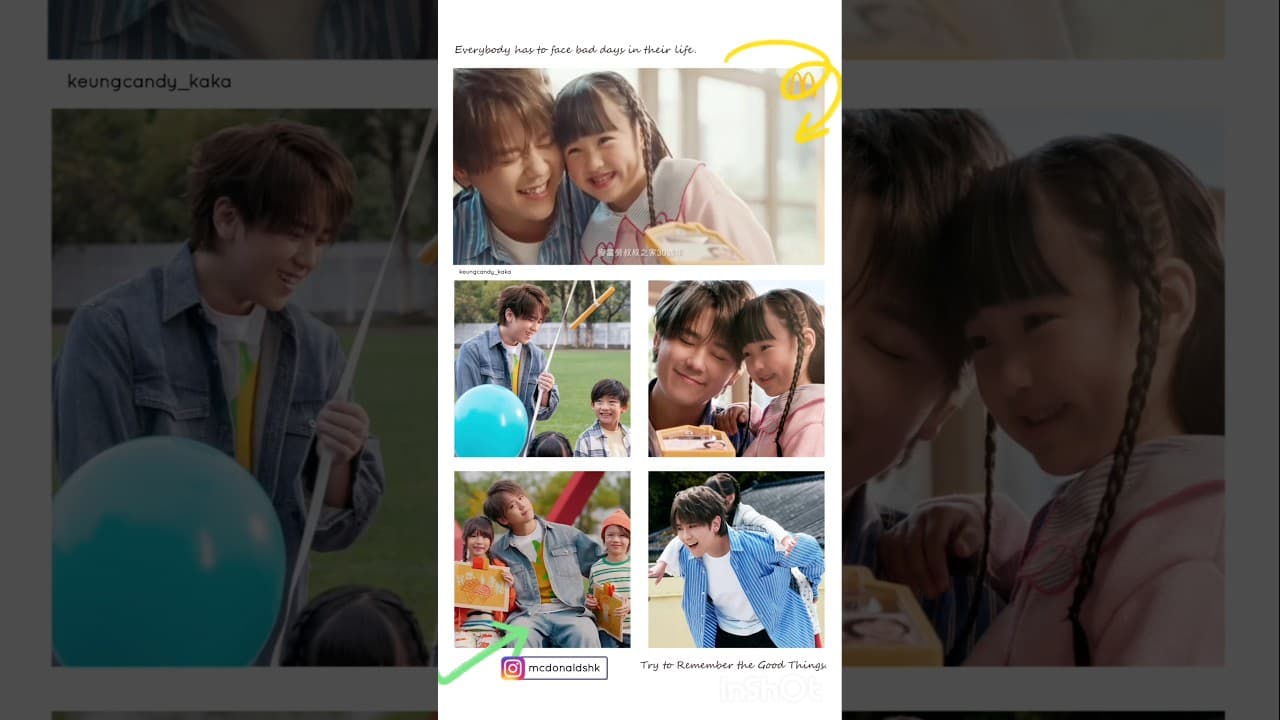Screen dimensions: 1280x720
Task: Click the small "keungcandy_kaka" credit under the top photo
Action: pyautogui.click(x=485, y=271)
